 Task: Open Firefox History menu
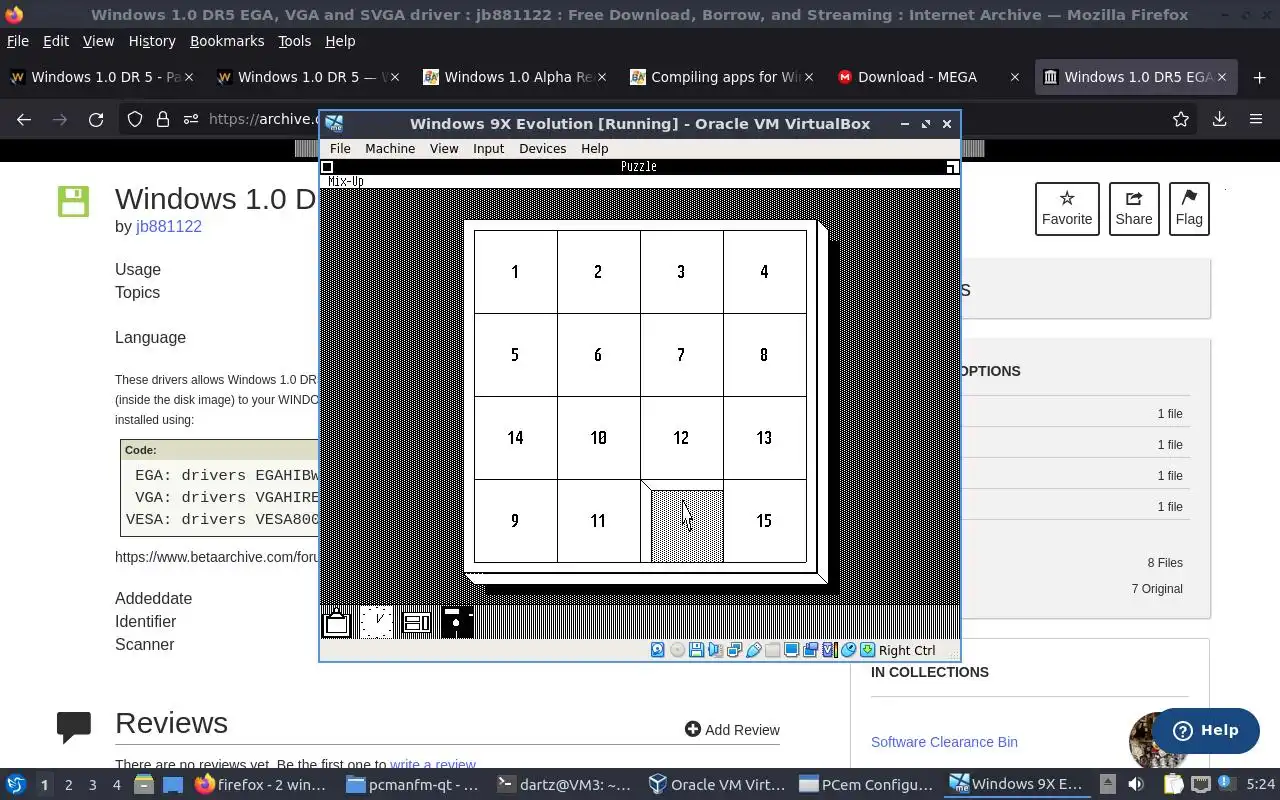tap(152, 41)
